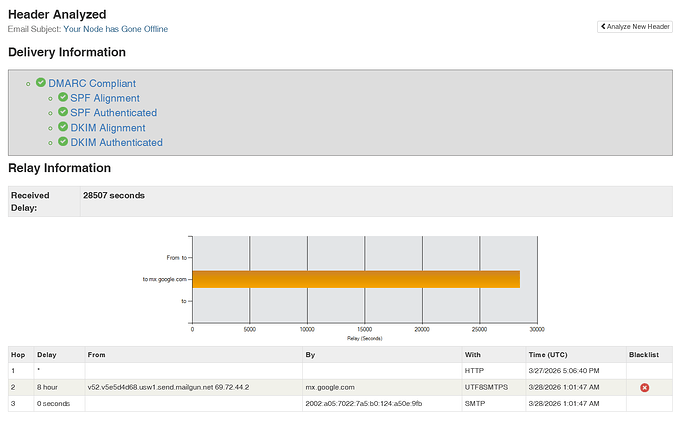Click the Analyze New Header button
690x425 pixels.
(x=635, y=26)
